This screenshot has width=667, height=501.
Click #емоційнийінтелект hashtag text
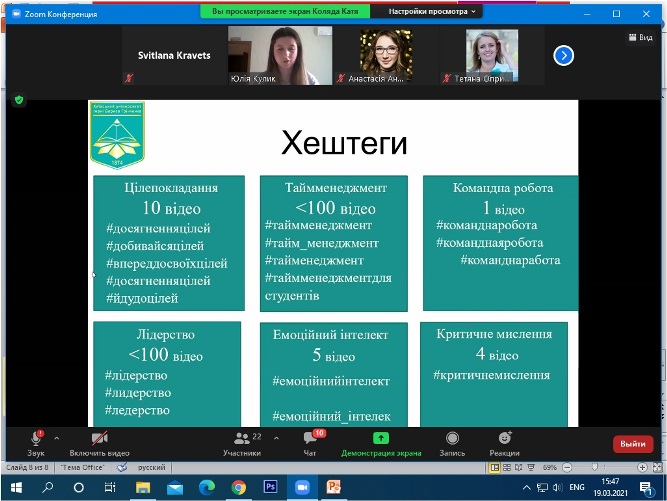click(x=331, y=381)
